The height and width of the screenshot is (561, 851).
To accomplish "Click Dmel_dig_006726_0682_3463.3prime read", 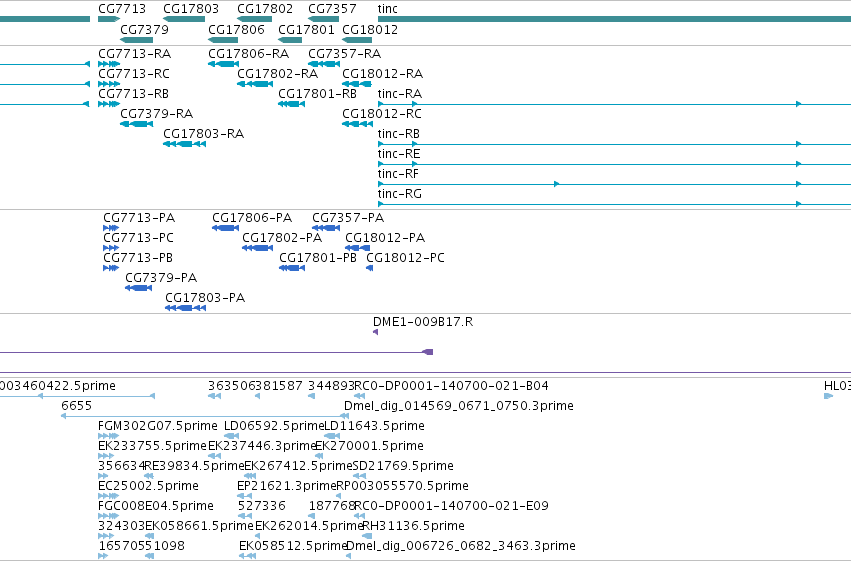I will click(461, 547).
